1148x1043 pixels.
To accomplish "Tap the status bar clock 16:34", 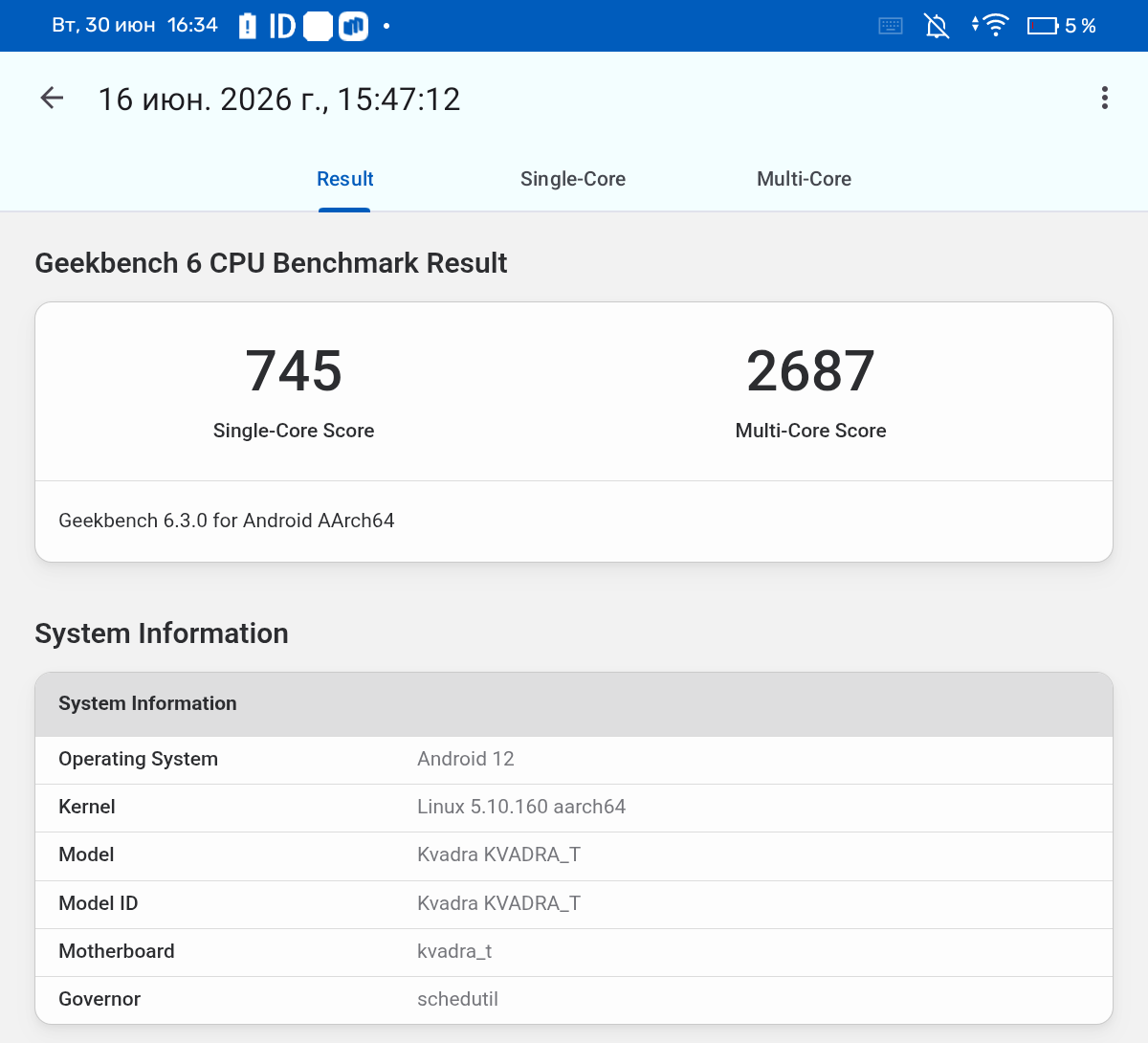I will coord(192,25).
